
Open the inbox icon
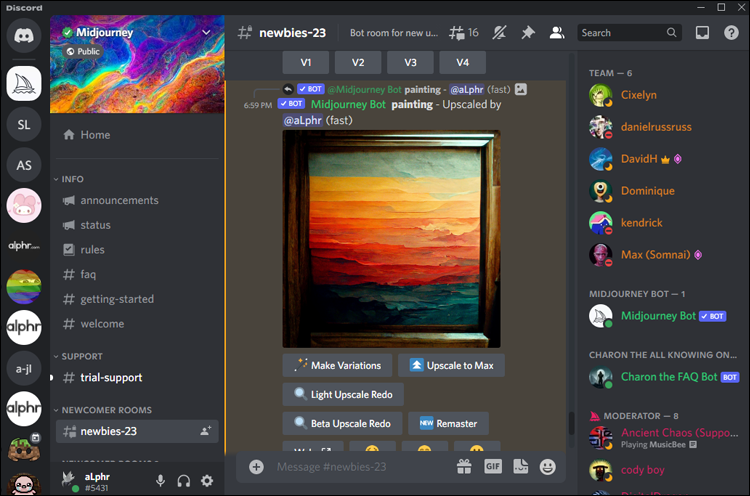click(x=702, y=33)
